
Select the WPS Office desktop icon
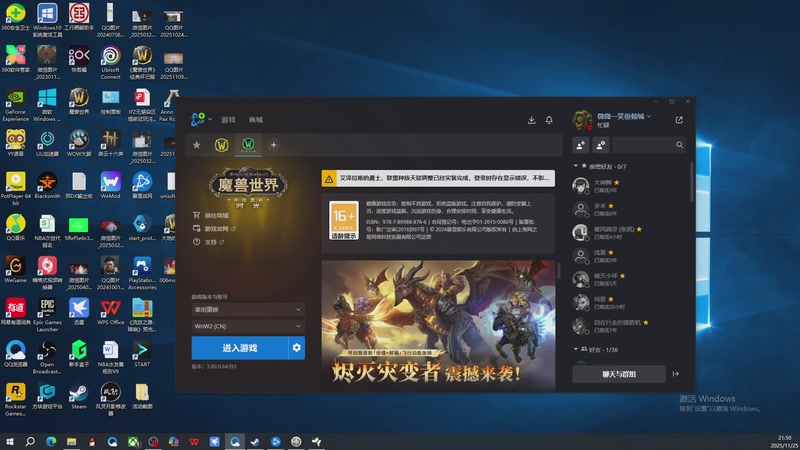point(111,312)
